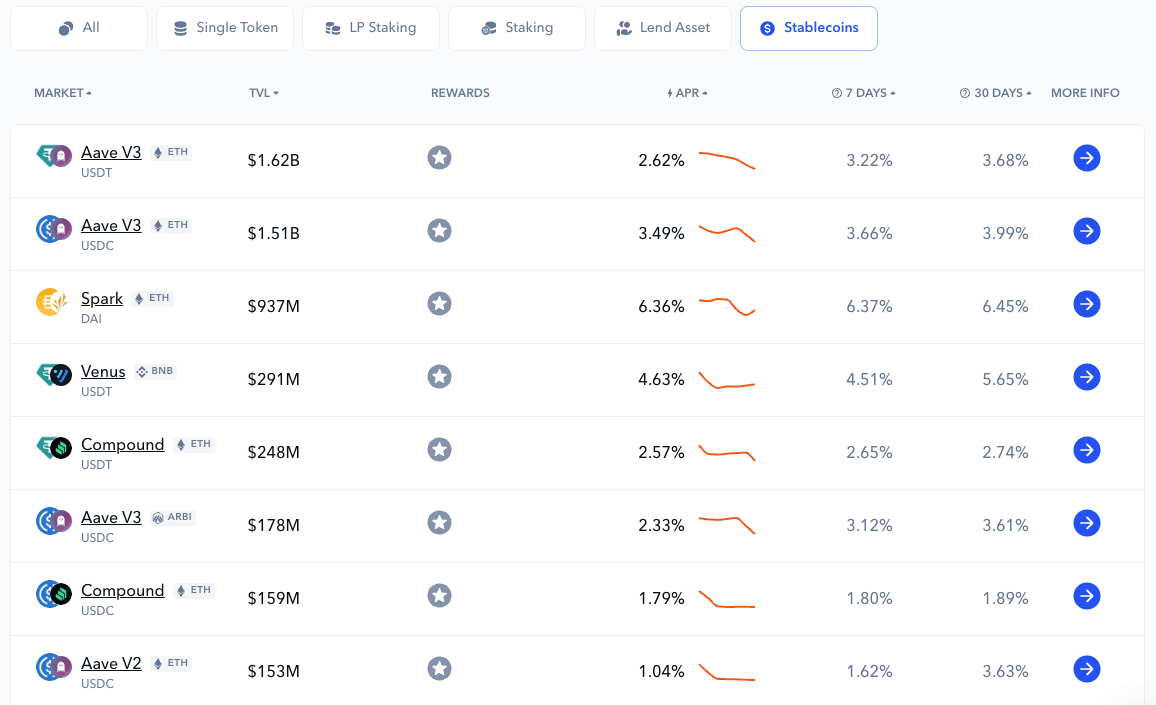Switch to the Single Token tab
This screenshot has height=705, width=1156.
tap(225, 28)
